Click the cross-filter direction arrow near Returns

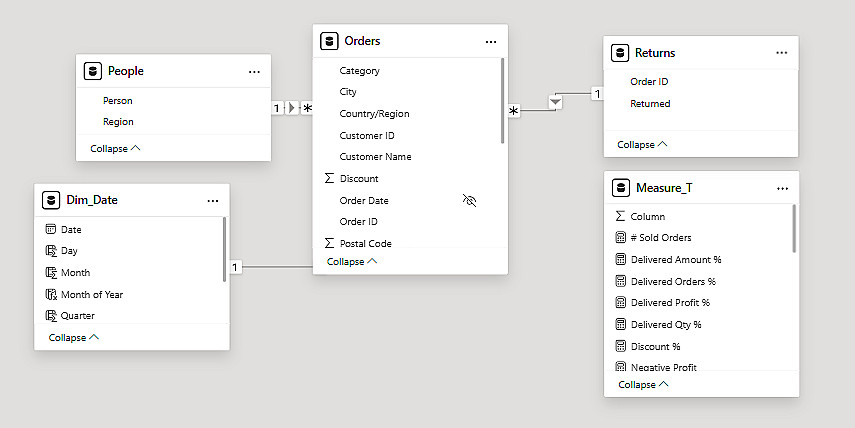557,101
